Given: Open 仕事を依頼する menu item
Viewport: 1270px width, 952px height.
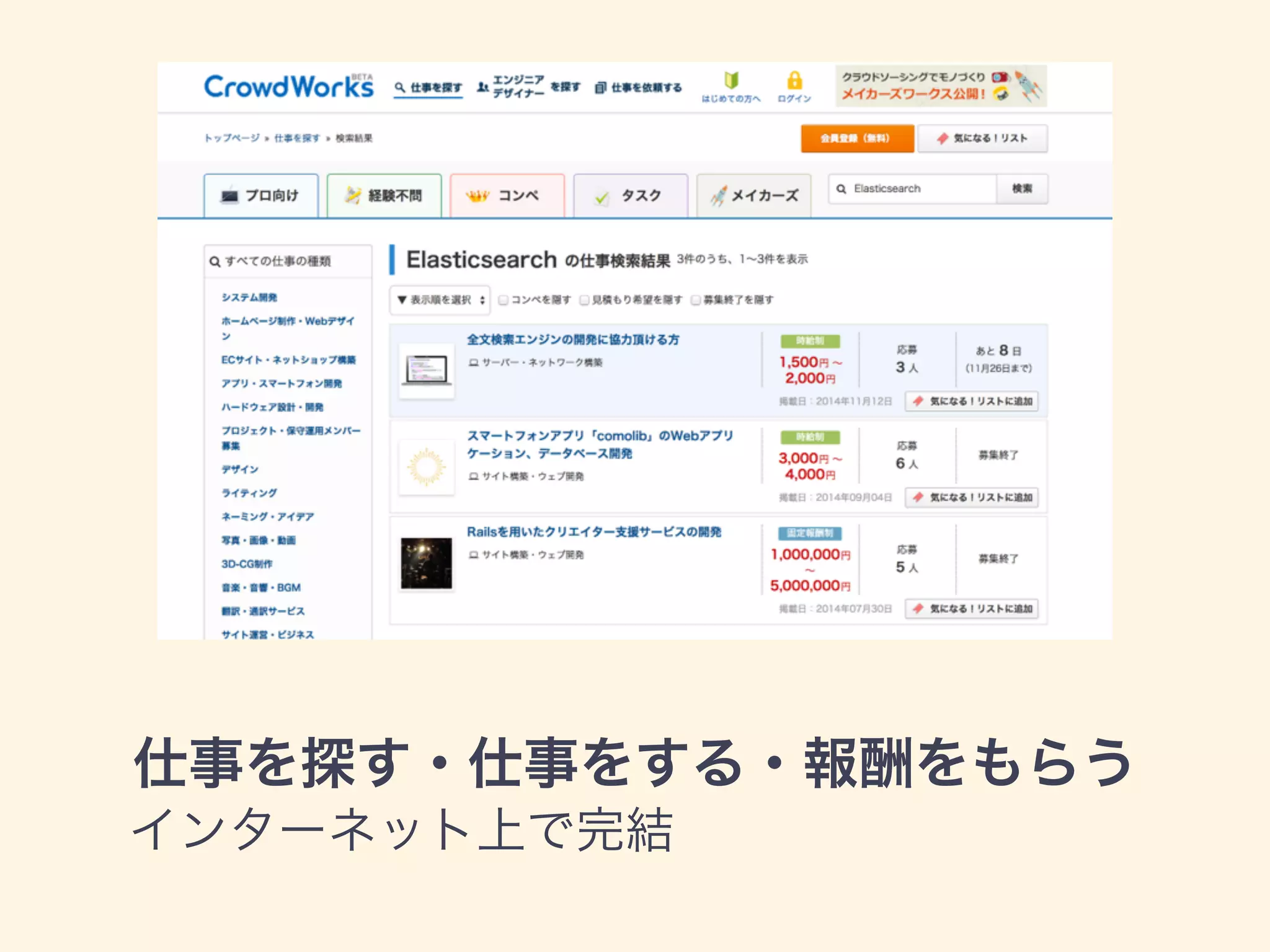Looking at the screenshot, I should (x=638, y=87).
